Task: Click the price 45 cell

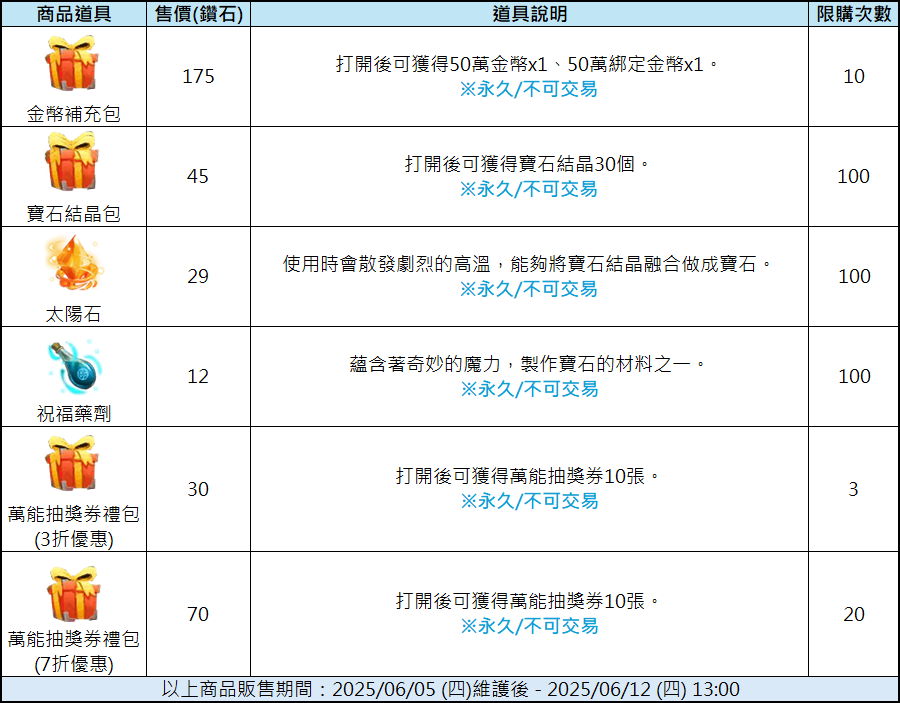Action: coord(199,176)
